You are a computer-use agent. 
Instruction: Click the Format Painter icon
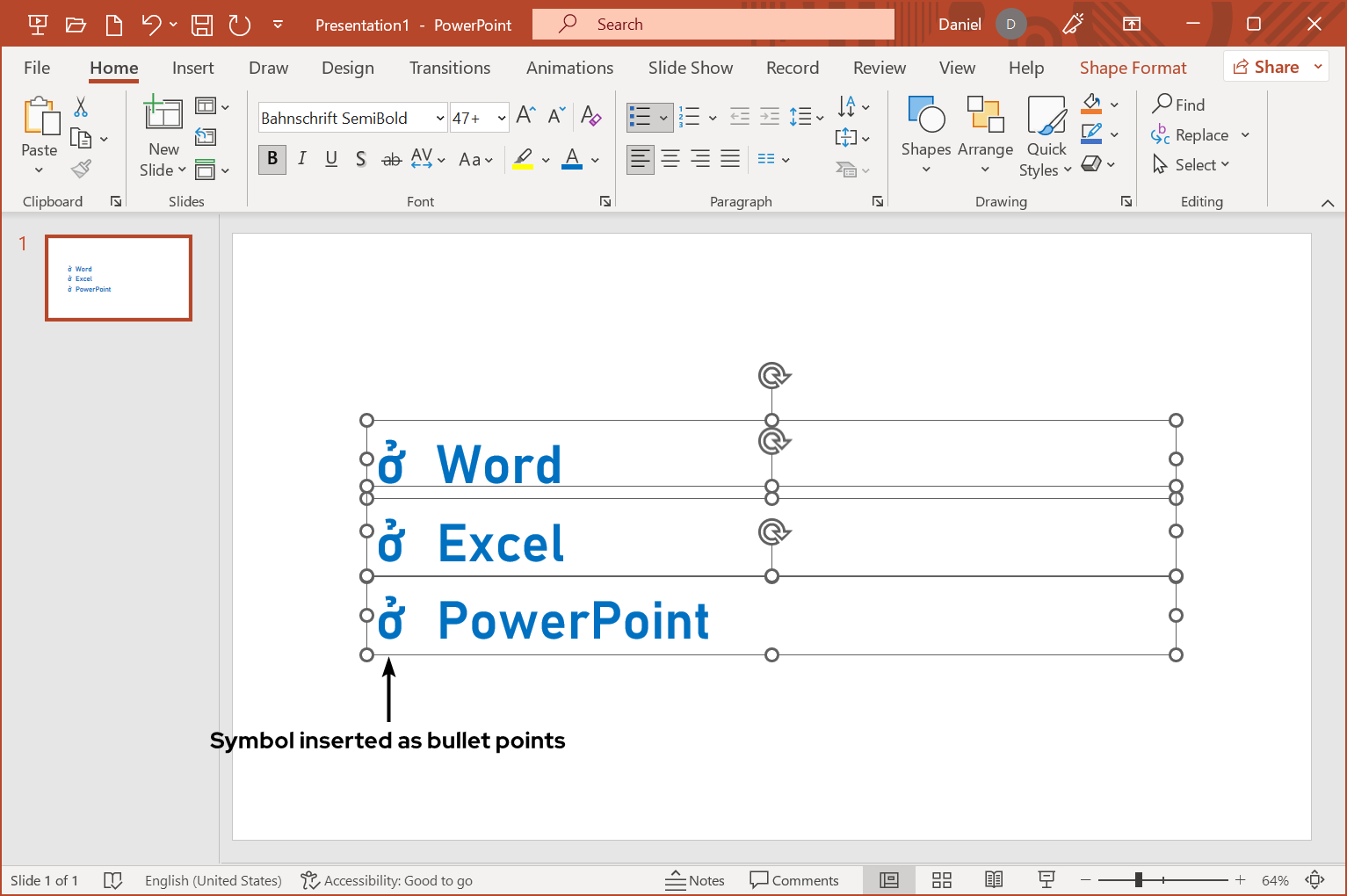coord(82,169)
